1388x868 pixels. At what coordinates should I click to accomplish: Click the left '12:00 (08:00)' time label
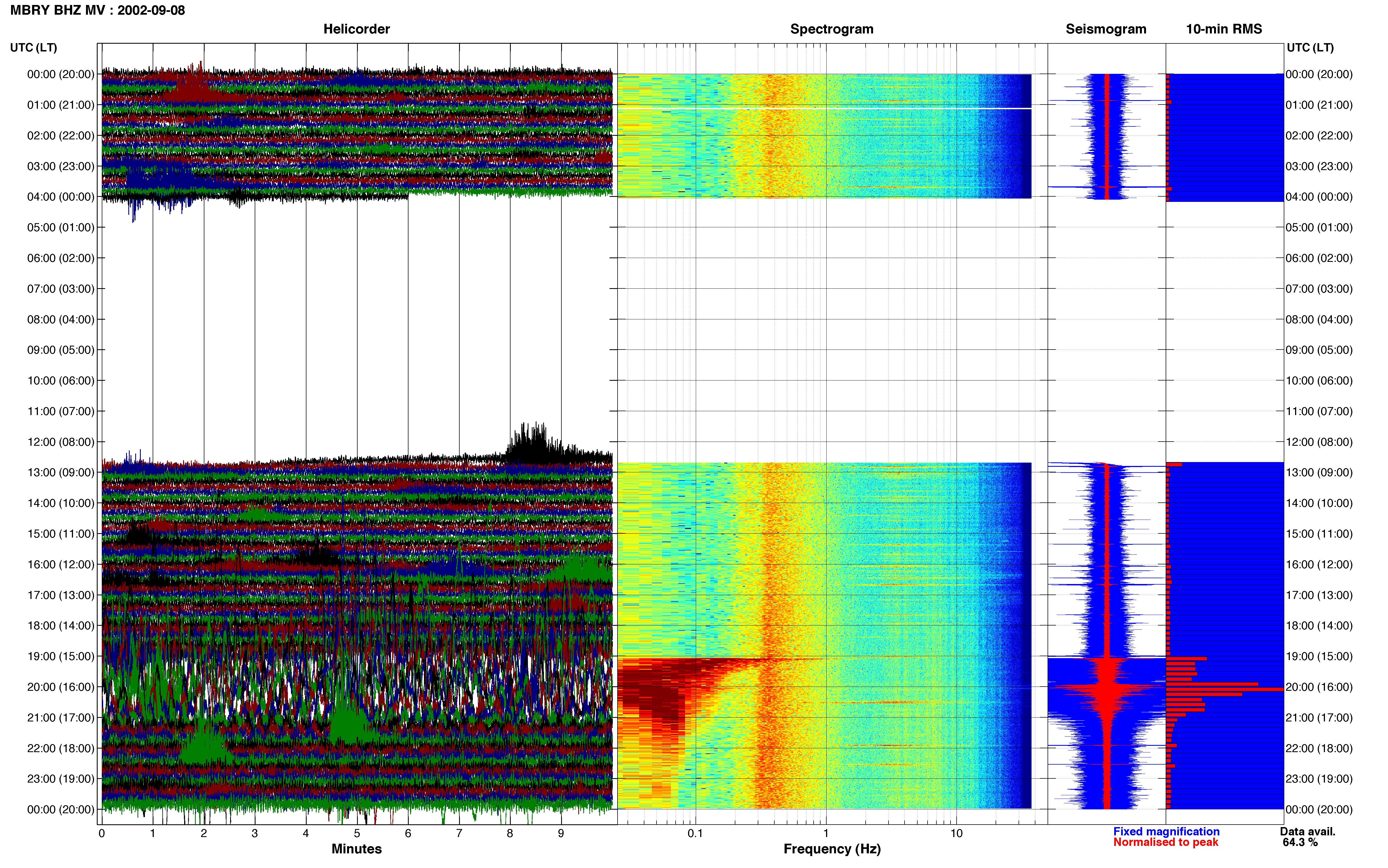pos(61,442)
